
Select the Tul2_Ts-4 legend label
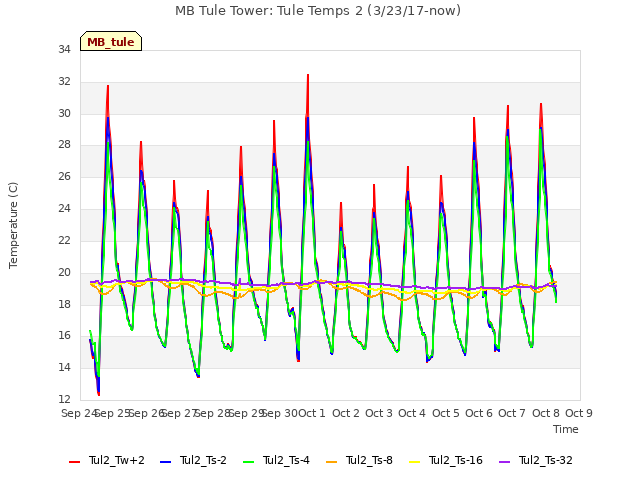click(286, 460)
